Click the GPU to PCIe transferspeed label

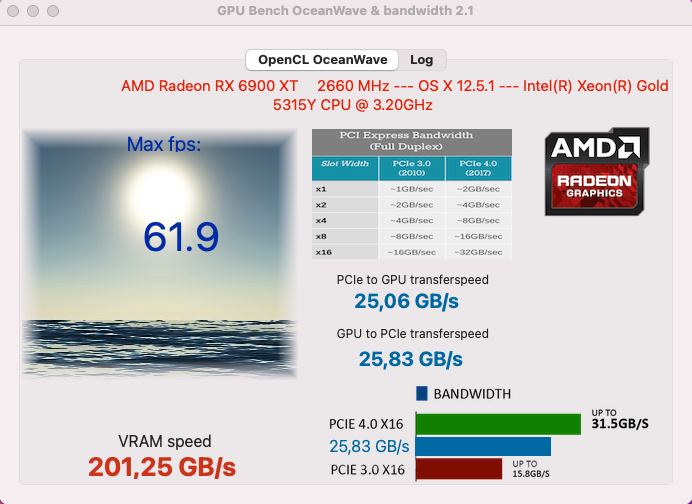tap(413, 334)
